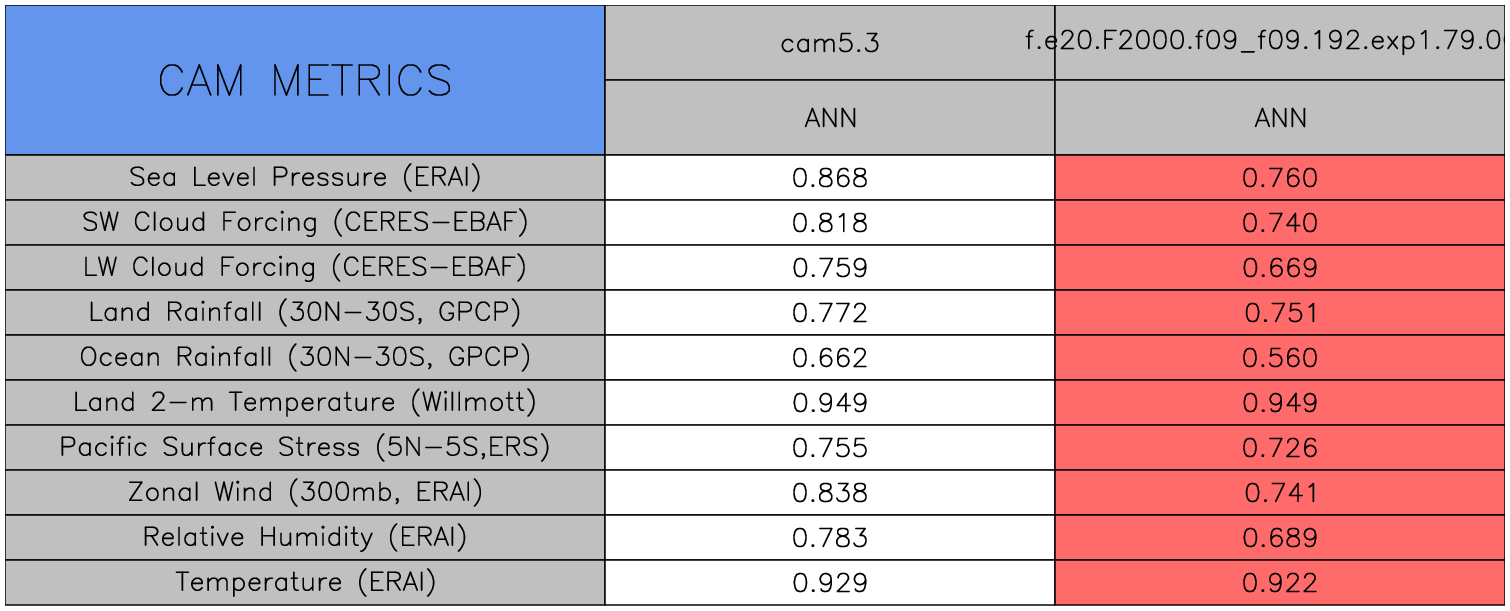The width and height of the screenshot is (1510, 611).
Task: Select the Ocean Rainfall row label
Action: (x=305, y=358)
